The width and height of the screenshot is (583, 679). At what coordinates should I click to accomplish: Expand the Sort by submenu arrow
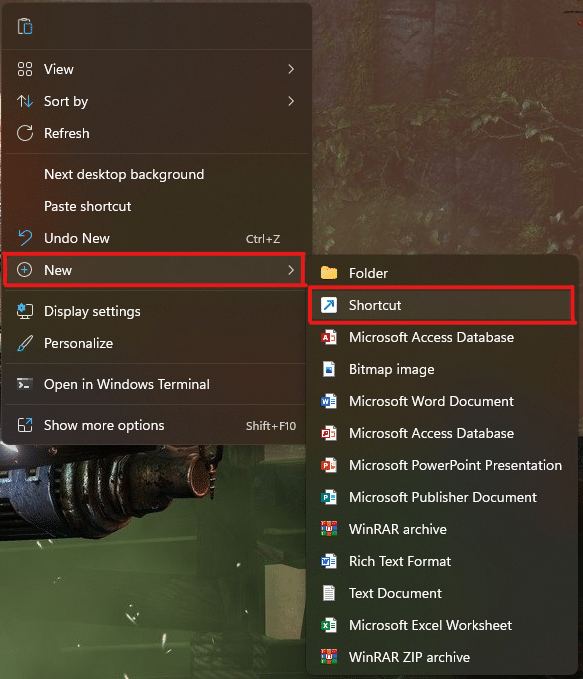pyautogui.click(x=291, y=101)
